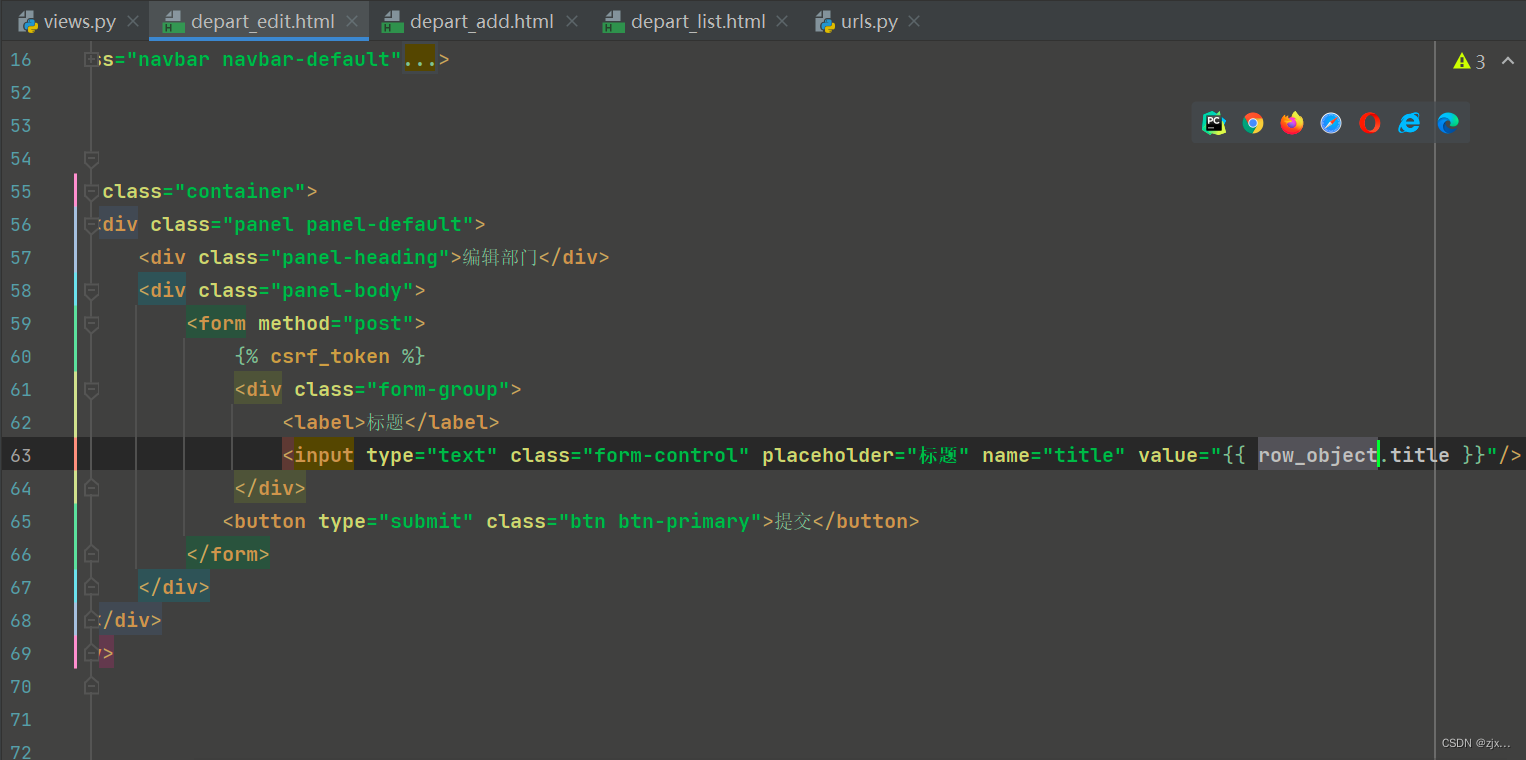Click row_object in the value attribute

(x=1318, y=455)
